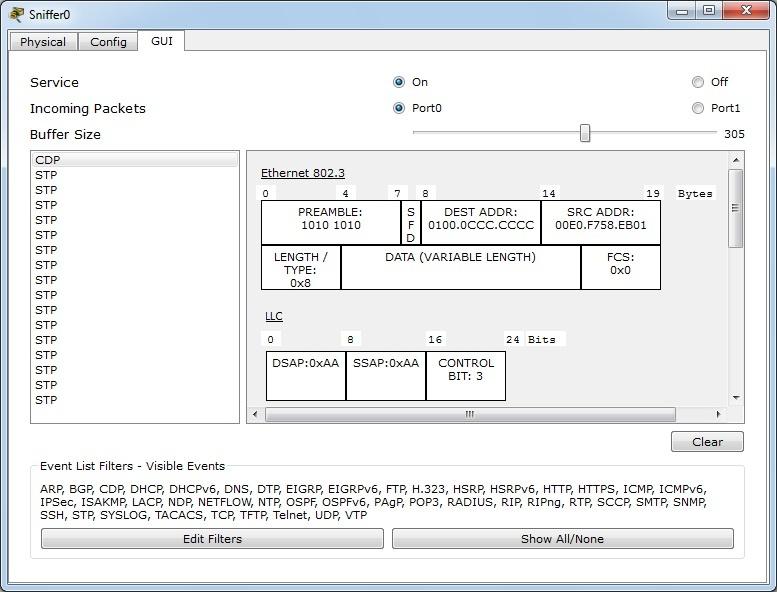
Task: Maximize the Sniffer0 window
Action: (x=709, y=11)
